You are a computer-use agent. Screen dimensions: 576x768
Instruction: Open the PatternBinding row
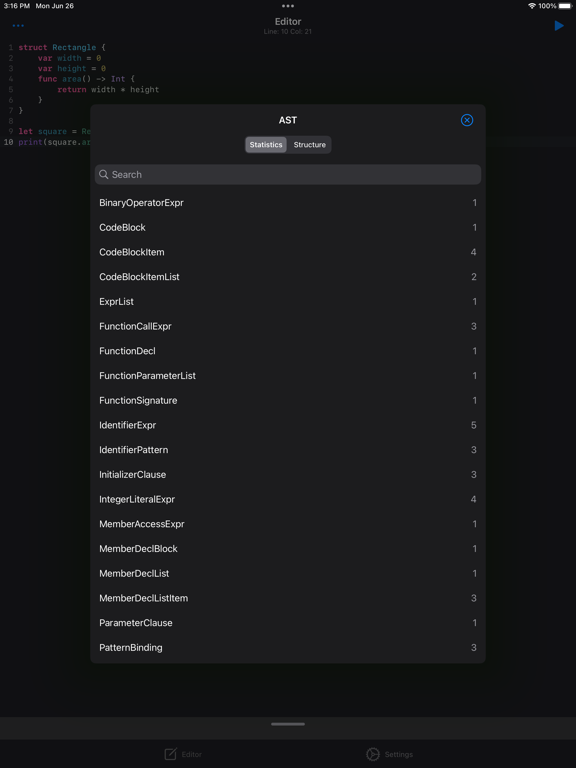pyautogui.click(x=288, y=648)
